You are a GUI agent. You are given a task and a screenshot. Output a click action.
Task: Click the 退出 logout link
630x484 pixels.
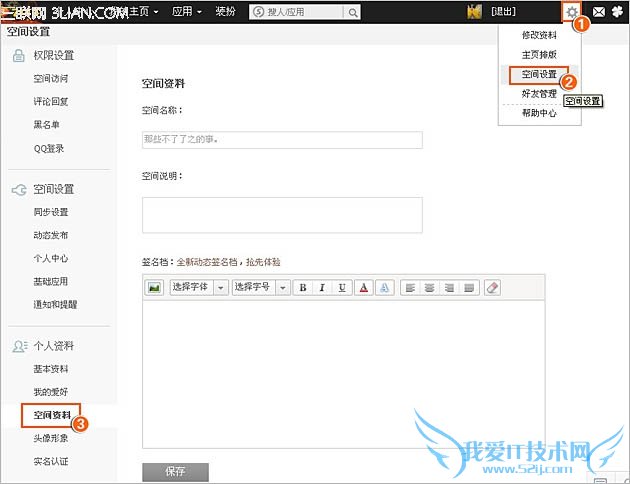(x=503, y=12)
